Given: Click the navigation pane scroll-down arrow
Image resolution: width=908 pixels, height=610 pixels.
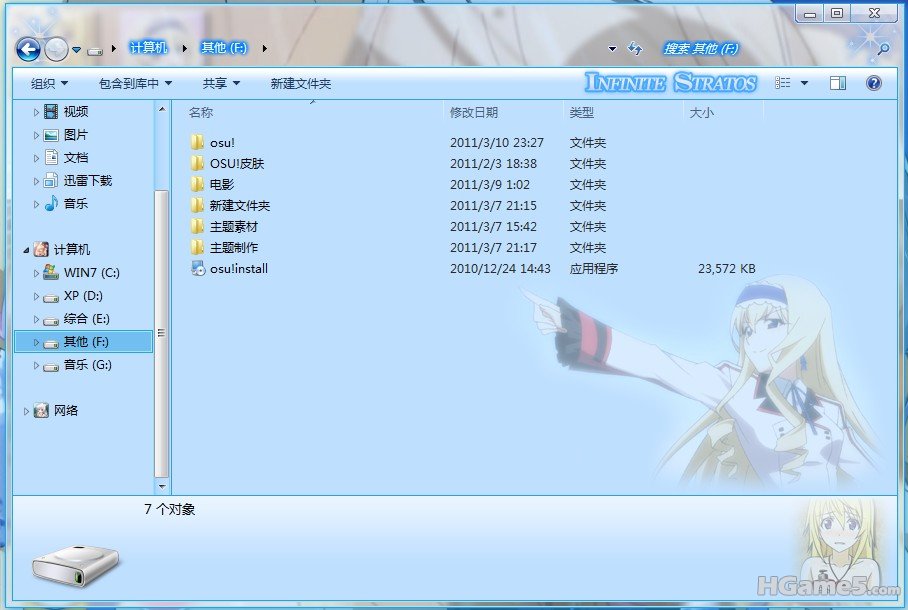Looking at the screenshot, I should pyautogui.click(x=162, y=487).
